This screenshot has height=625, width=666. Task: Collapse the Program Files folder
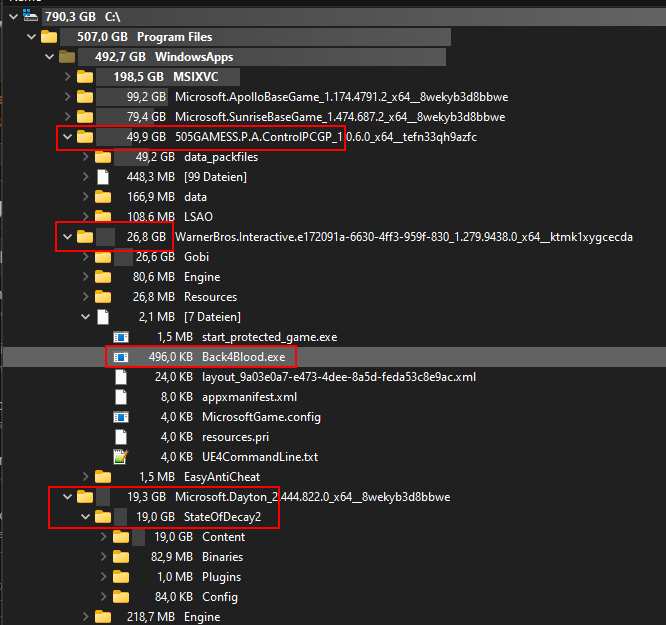pyautogui.click(x=31, y=37)
